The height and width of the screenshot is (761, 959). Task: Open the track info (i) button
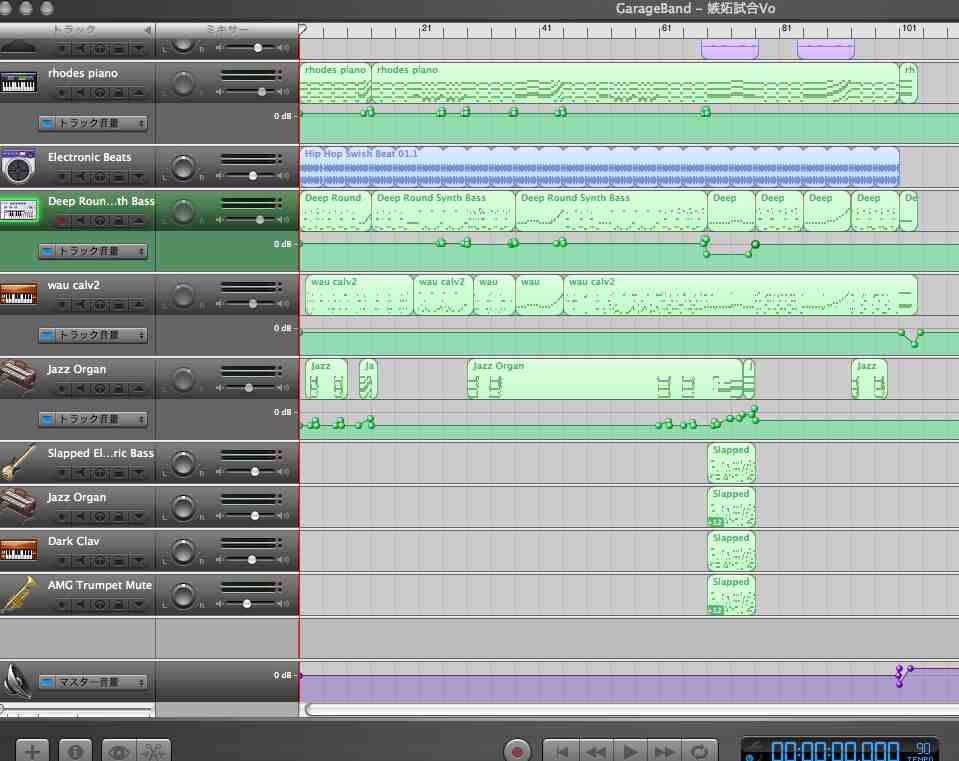[x=76, y=750]
